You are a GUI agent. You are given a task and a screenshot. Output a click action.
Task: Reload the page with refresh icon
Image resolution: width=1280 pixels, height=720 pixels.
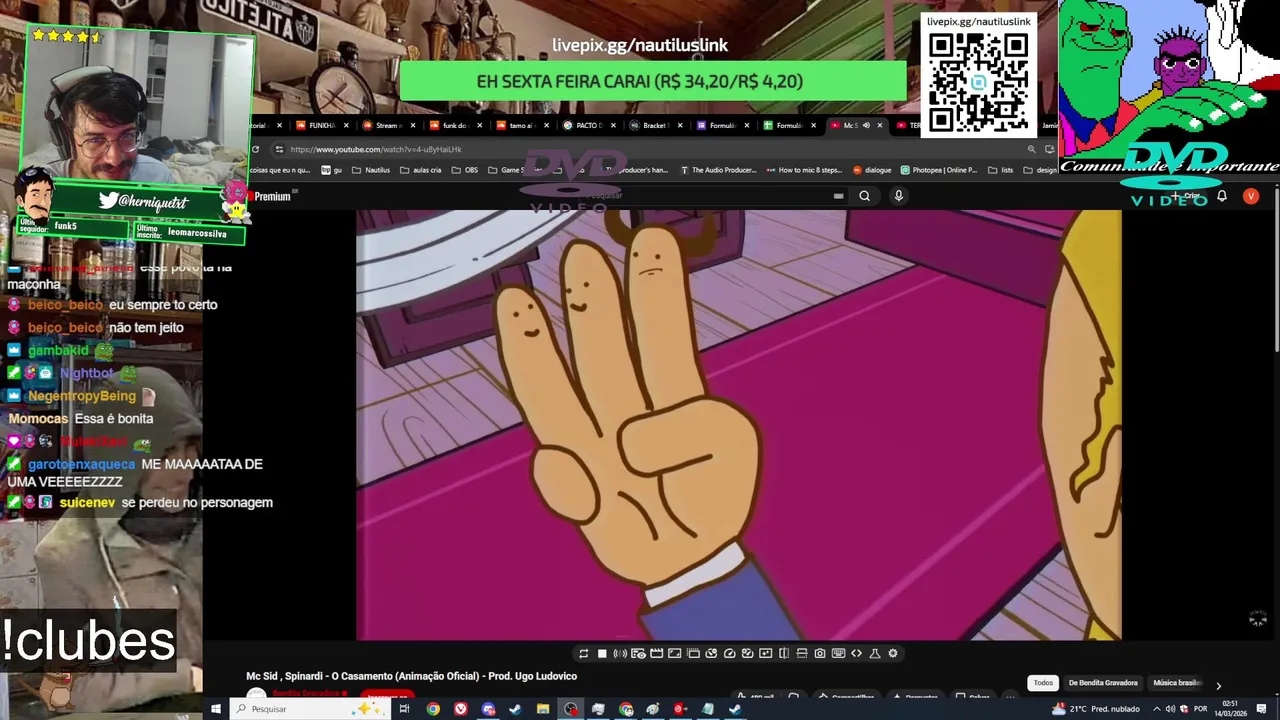[x=255, y=149]
